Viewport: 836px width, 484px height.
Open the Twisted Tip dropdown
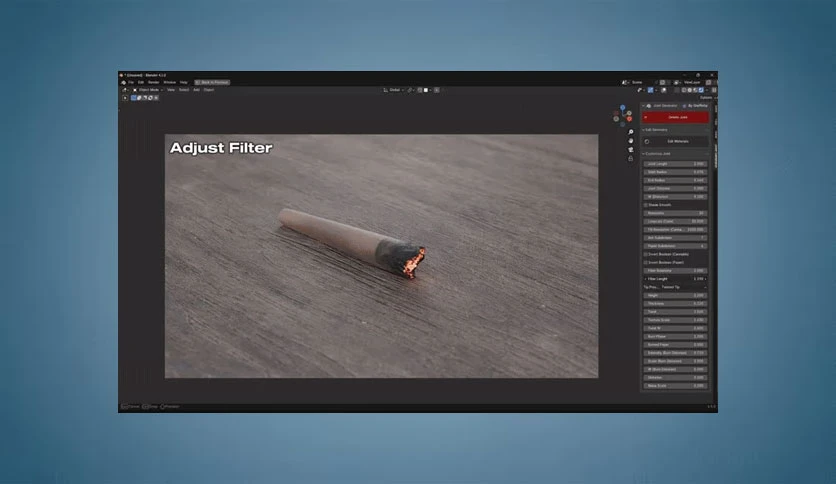[x=684, y=287]
